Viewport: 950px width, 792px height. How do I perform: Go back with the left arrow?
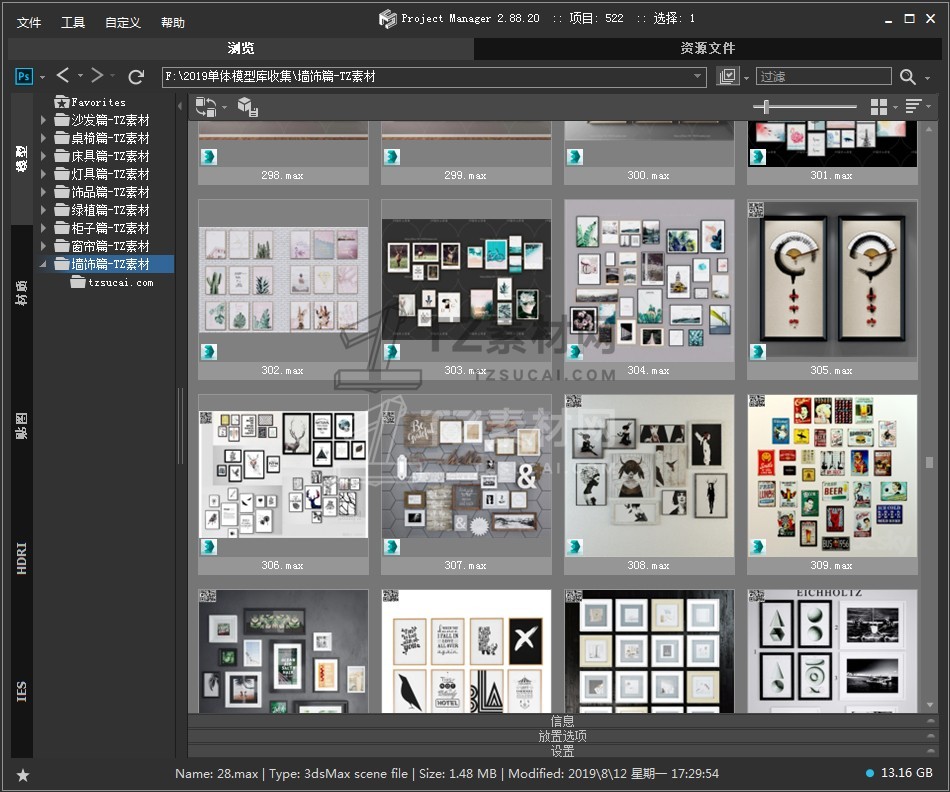(x=63, y=76)
